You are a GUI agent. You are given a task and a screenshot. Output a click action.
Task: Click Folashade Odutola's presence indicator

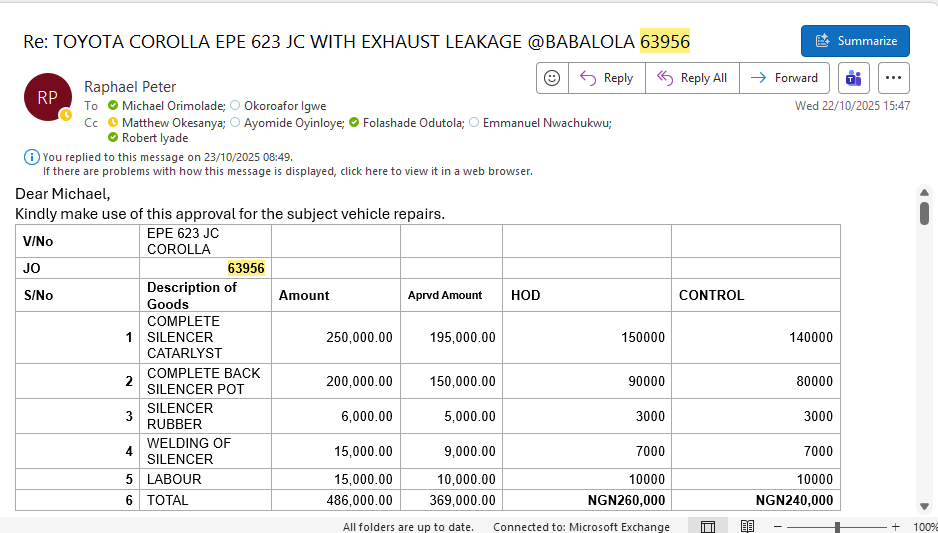[354, 123]
